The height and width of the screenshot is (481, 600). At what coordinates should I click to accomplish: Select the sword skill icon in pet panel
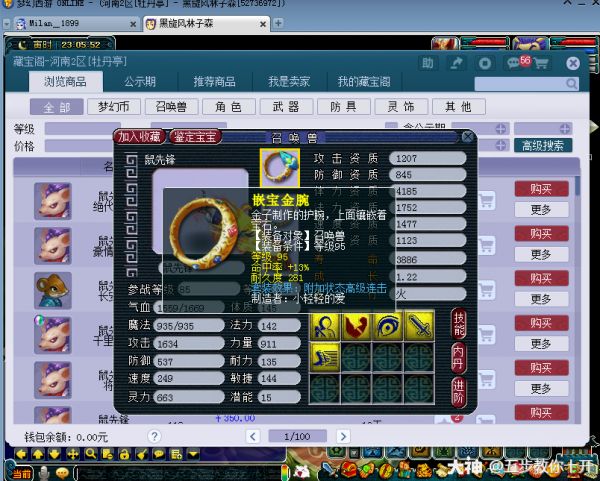click(419, 326)
